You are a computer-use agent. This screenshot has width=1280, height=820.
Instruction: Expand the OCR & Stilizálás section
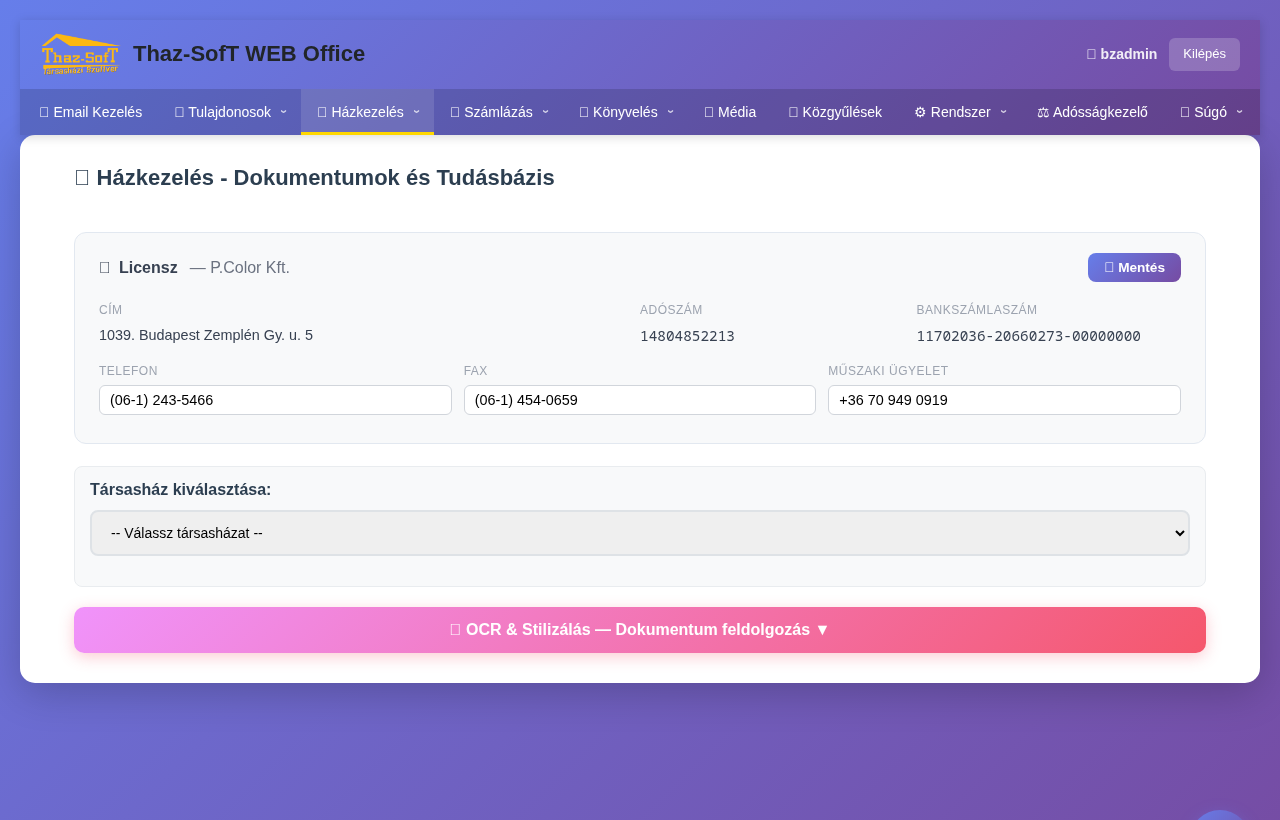[640, 630]
